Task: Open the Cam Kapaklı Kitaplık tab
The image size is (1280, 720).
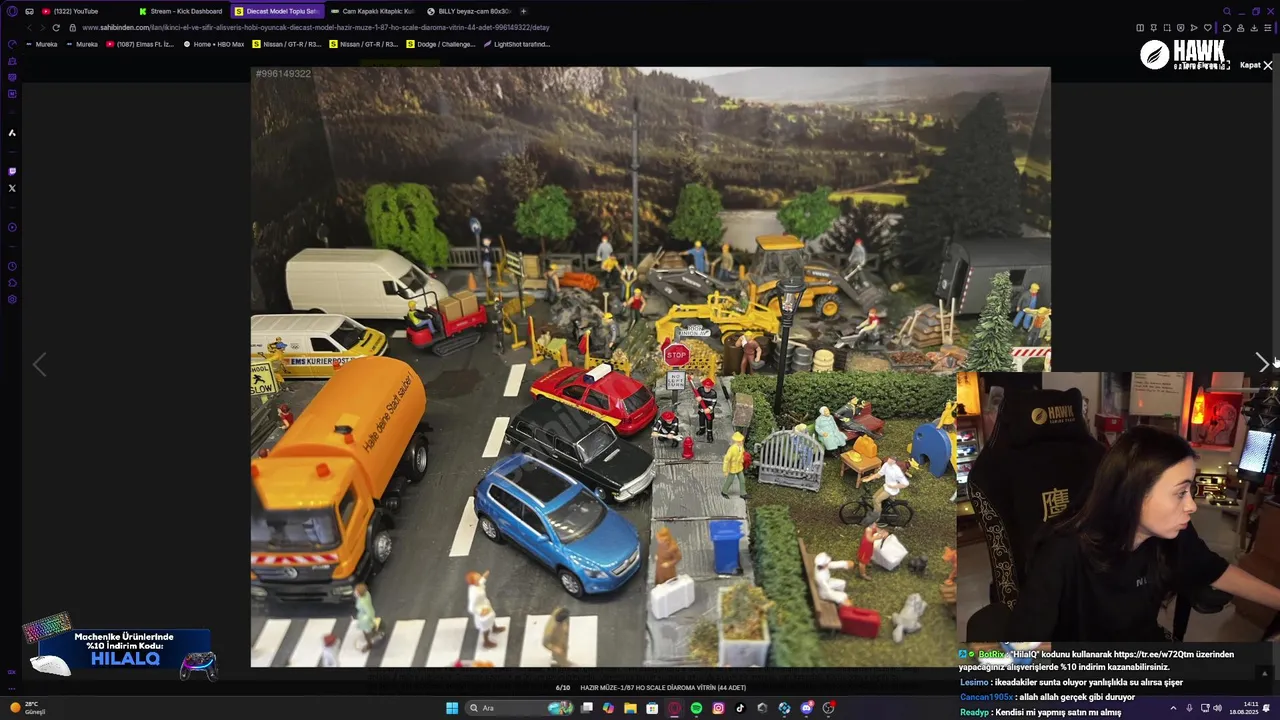Action: [372, 11]
